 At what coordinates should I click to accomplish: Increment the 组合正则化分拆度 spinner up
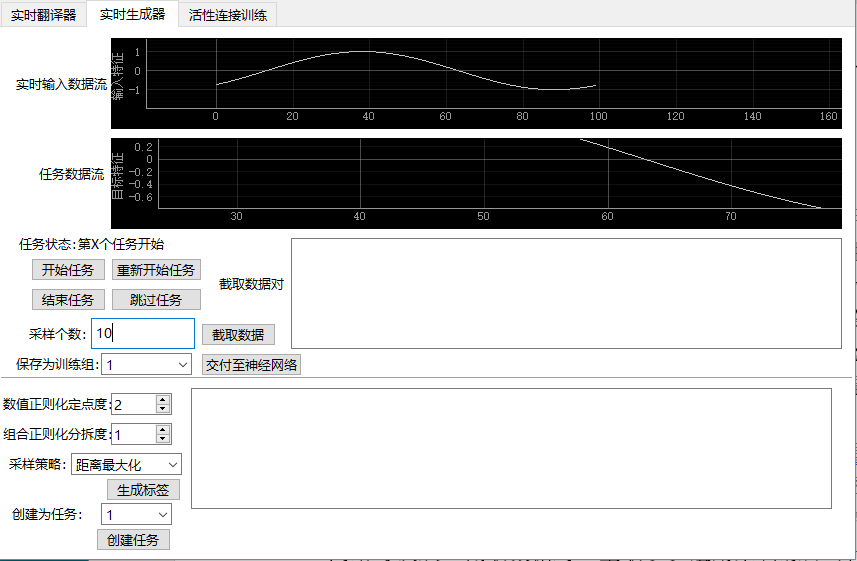[x=163, y=429]
